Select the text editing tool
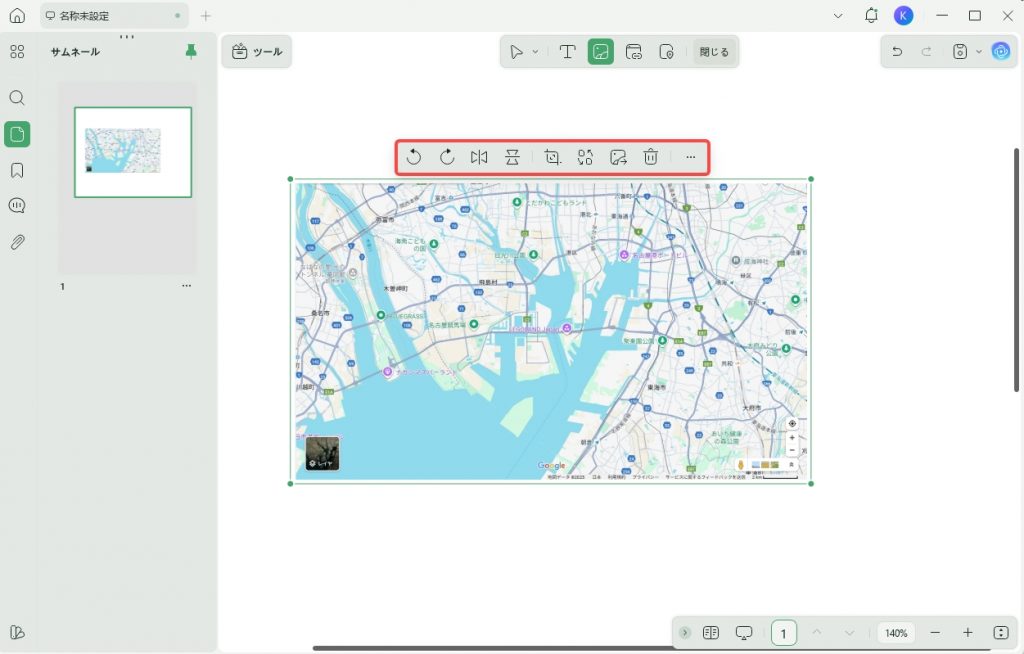 click(x=568, y=52)
